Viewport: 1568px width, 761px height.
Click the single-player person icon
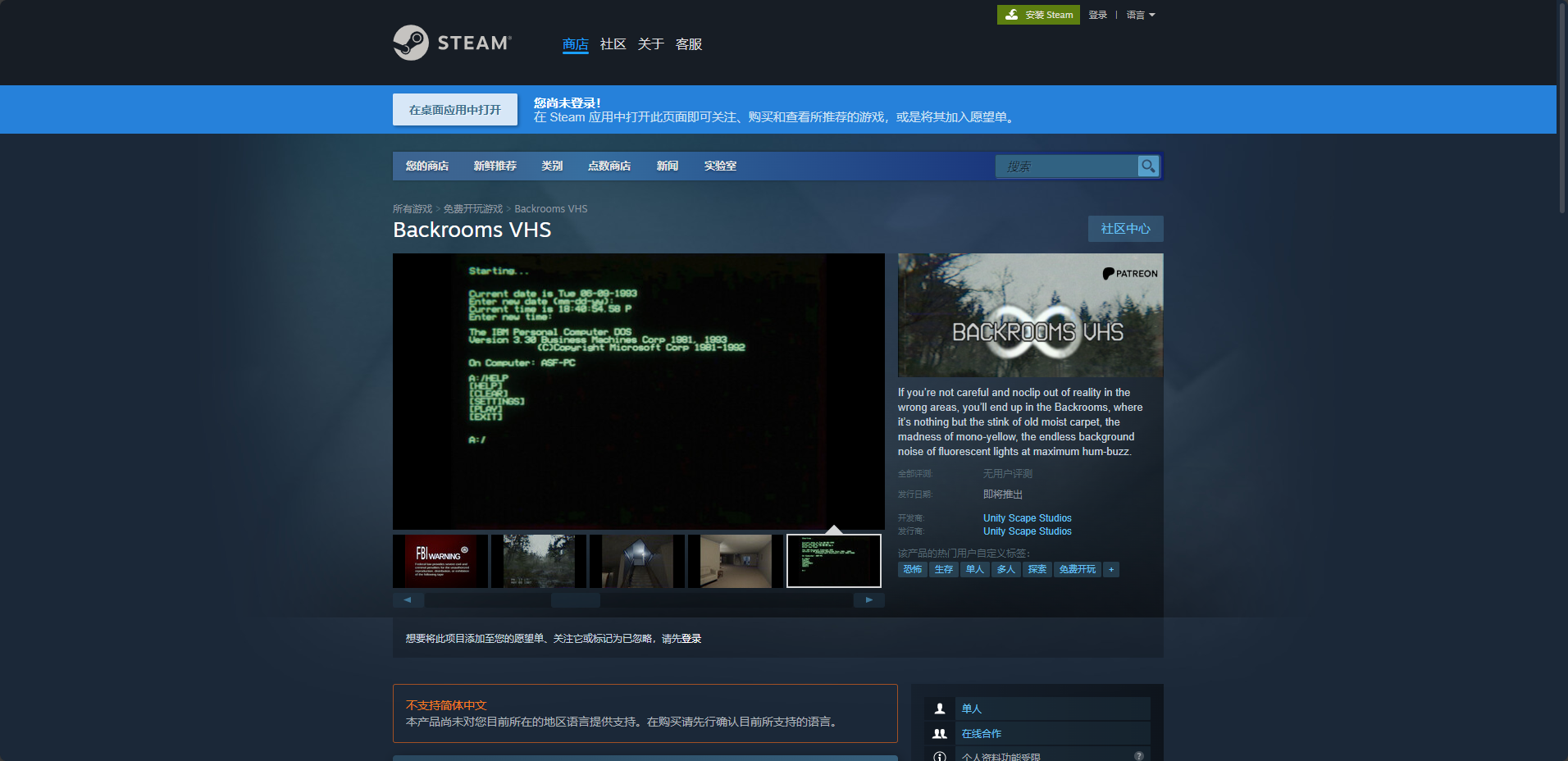(x=940, y=709)
